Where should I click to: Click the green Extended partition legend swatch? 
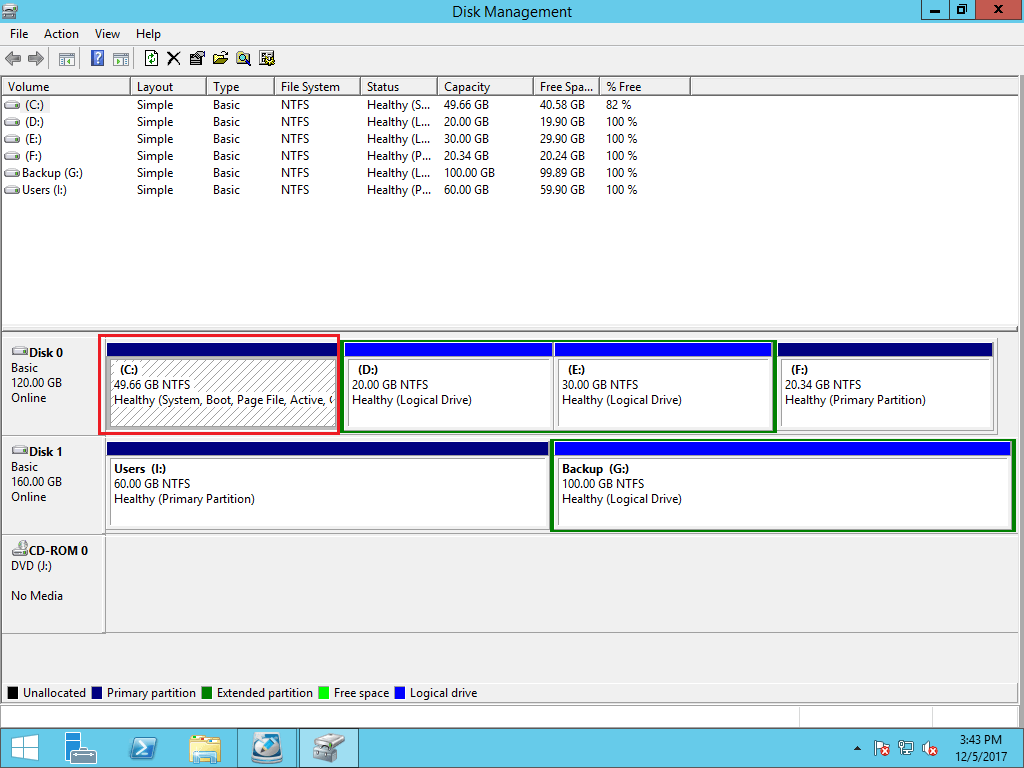(206, 693)
